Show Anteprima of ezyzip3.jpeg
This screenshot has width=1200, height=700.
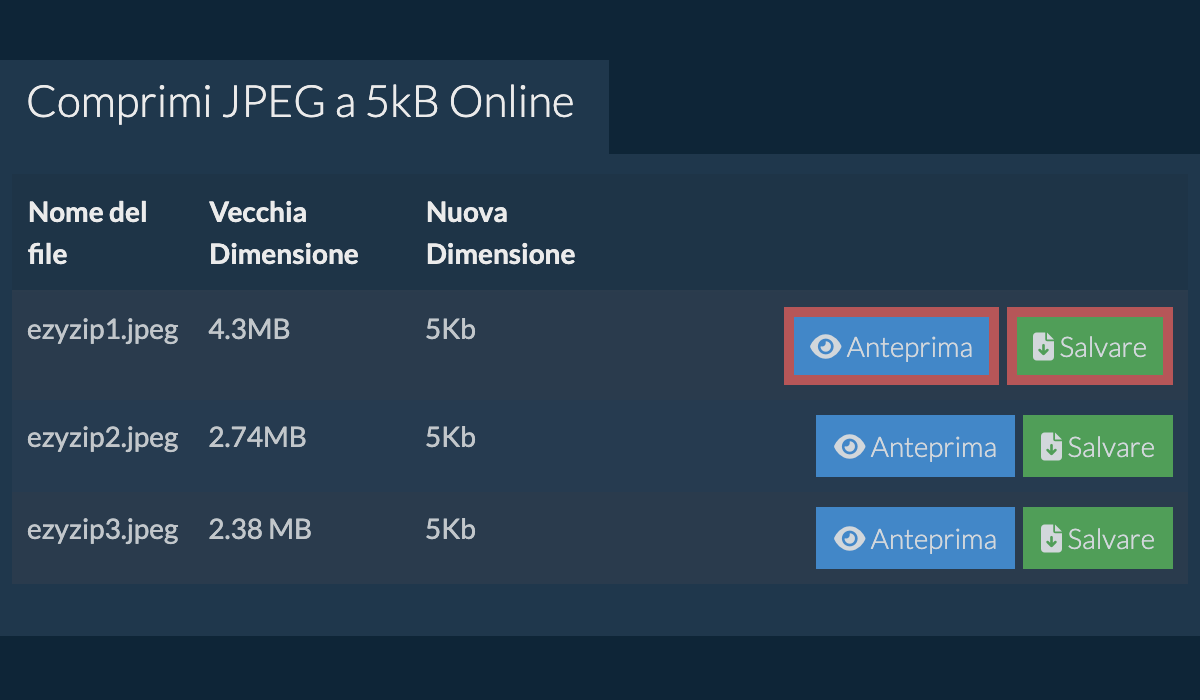click(x=915, y=538)
